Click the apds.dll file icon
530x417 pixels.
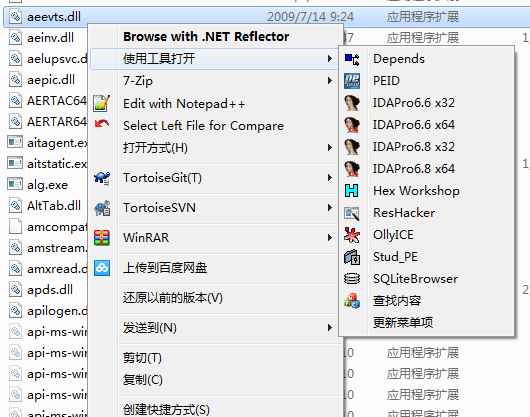pos(15,290)
